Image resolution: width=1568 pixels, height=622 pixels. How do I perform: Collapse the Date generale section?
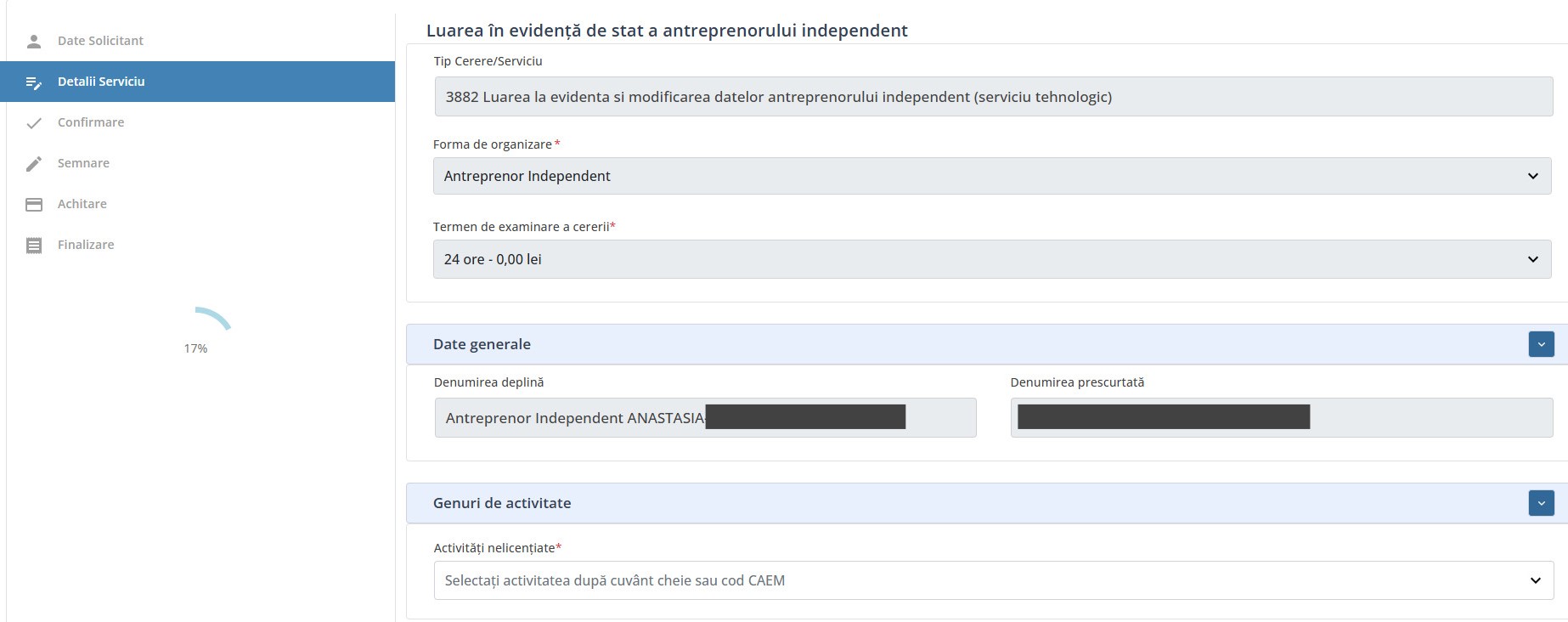pyautogui.click(x=1541, y=344)
